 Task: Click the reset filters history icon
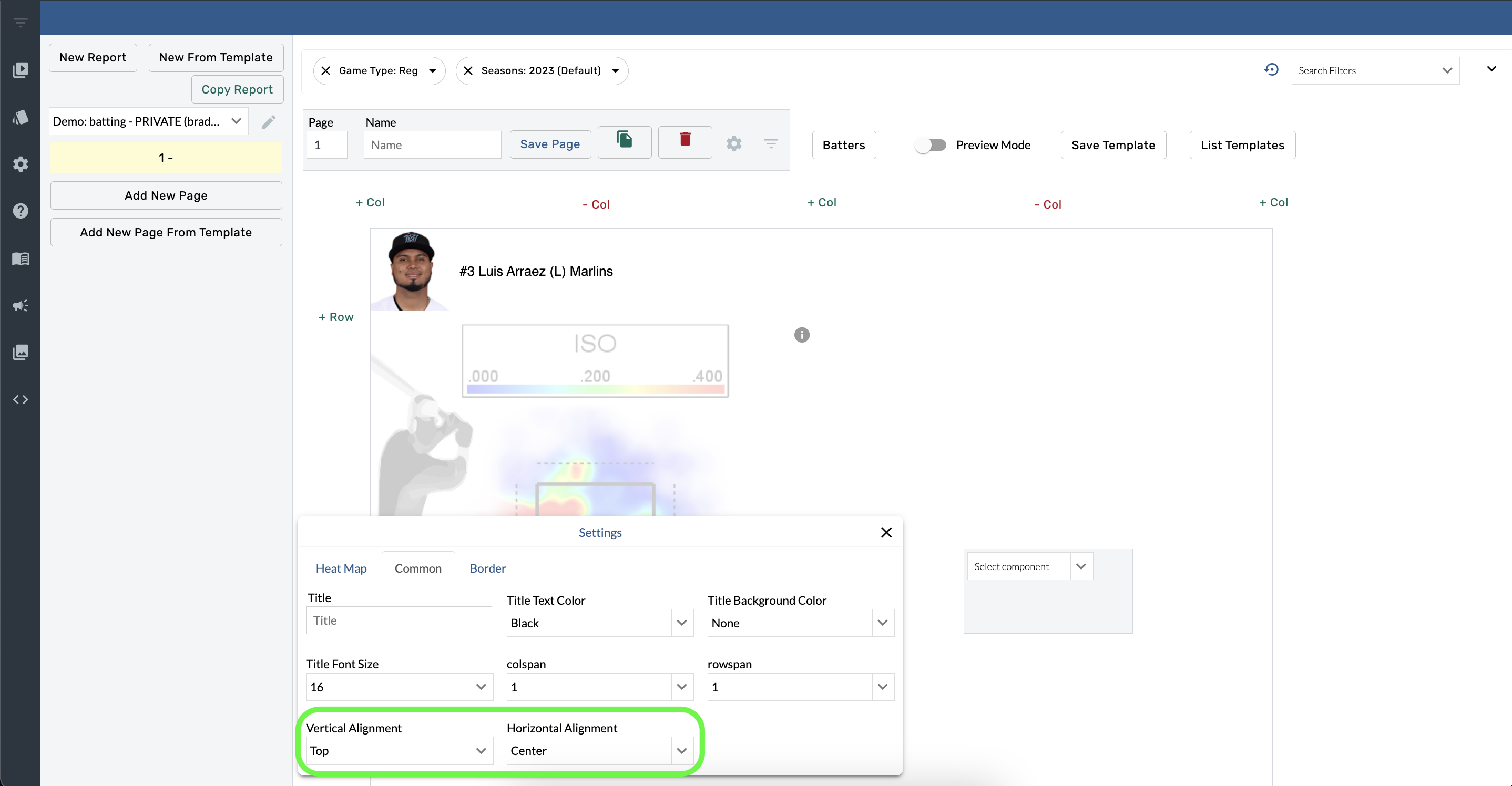(1271, 70)
